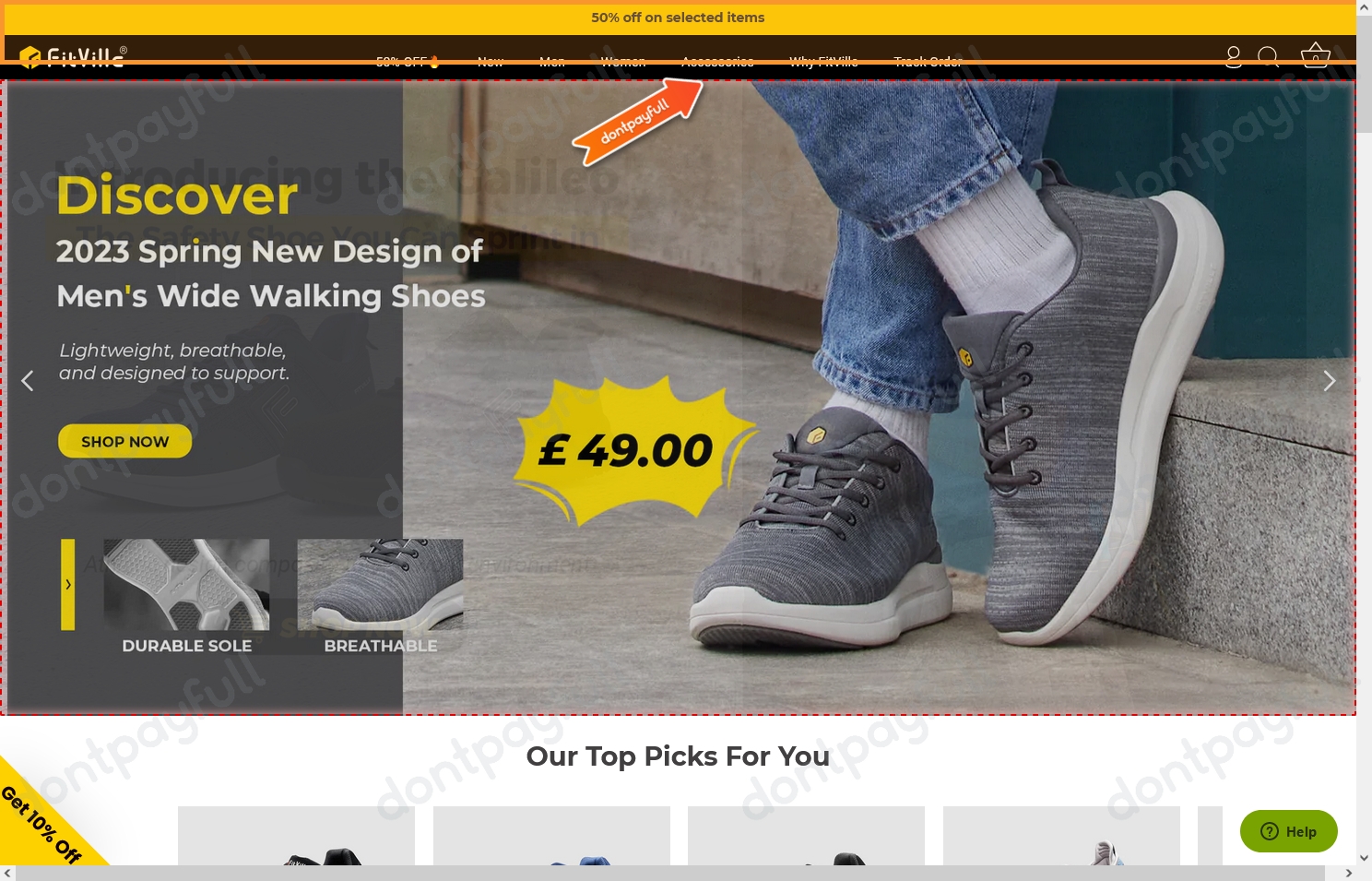Open the Why FitVille link
1372x881 pixels.
[823, 62]
